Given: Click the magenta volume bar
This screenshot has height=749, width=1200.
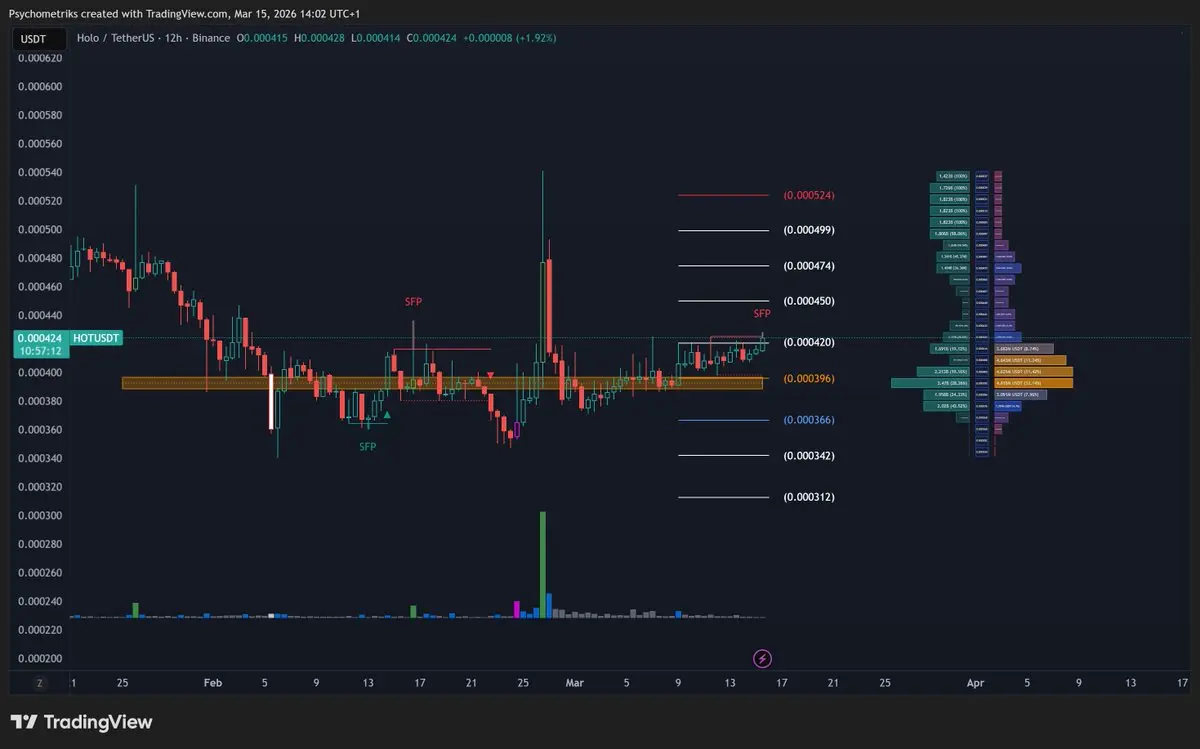Looking at the screenshot, I should point(517,609).
